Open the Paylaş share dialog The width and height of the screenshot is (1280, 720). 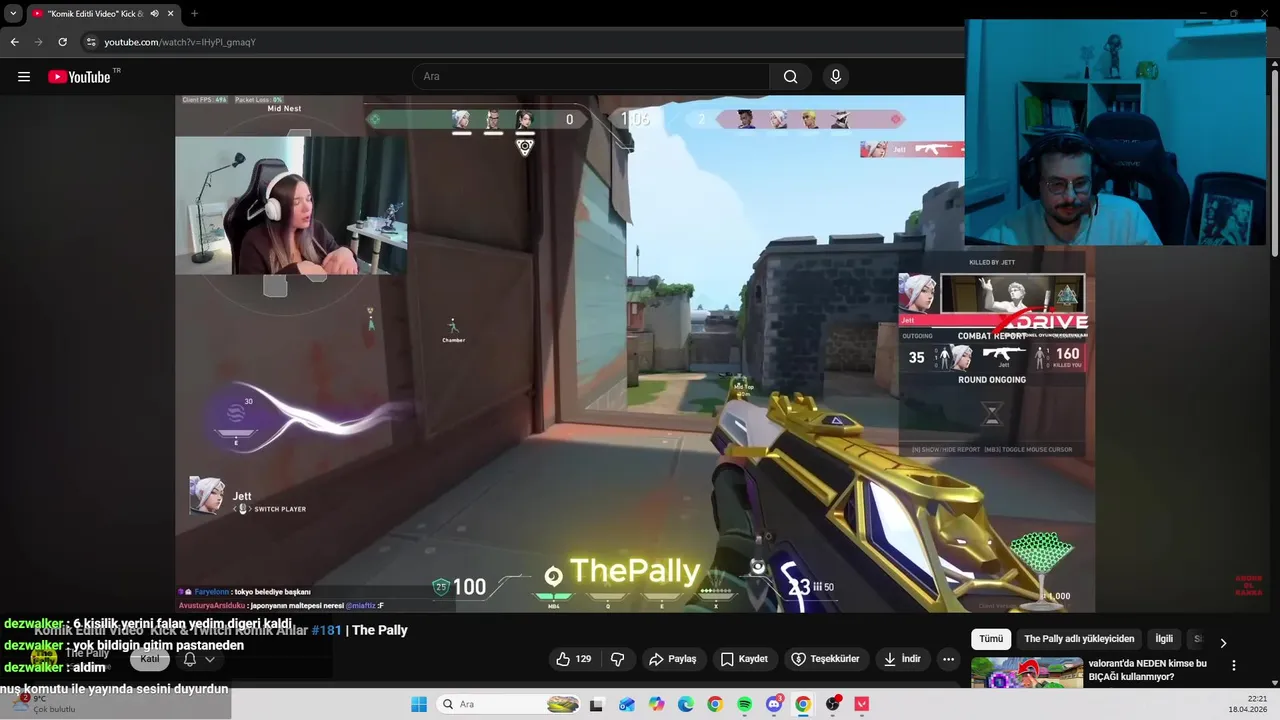pos(672,659)
